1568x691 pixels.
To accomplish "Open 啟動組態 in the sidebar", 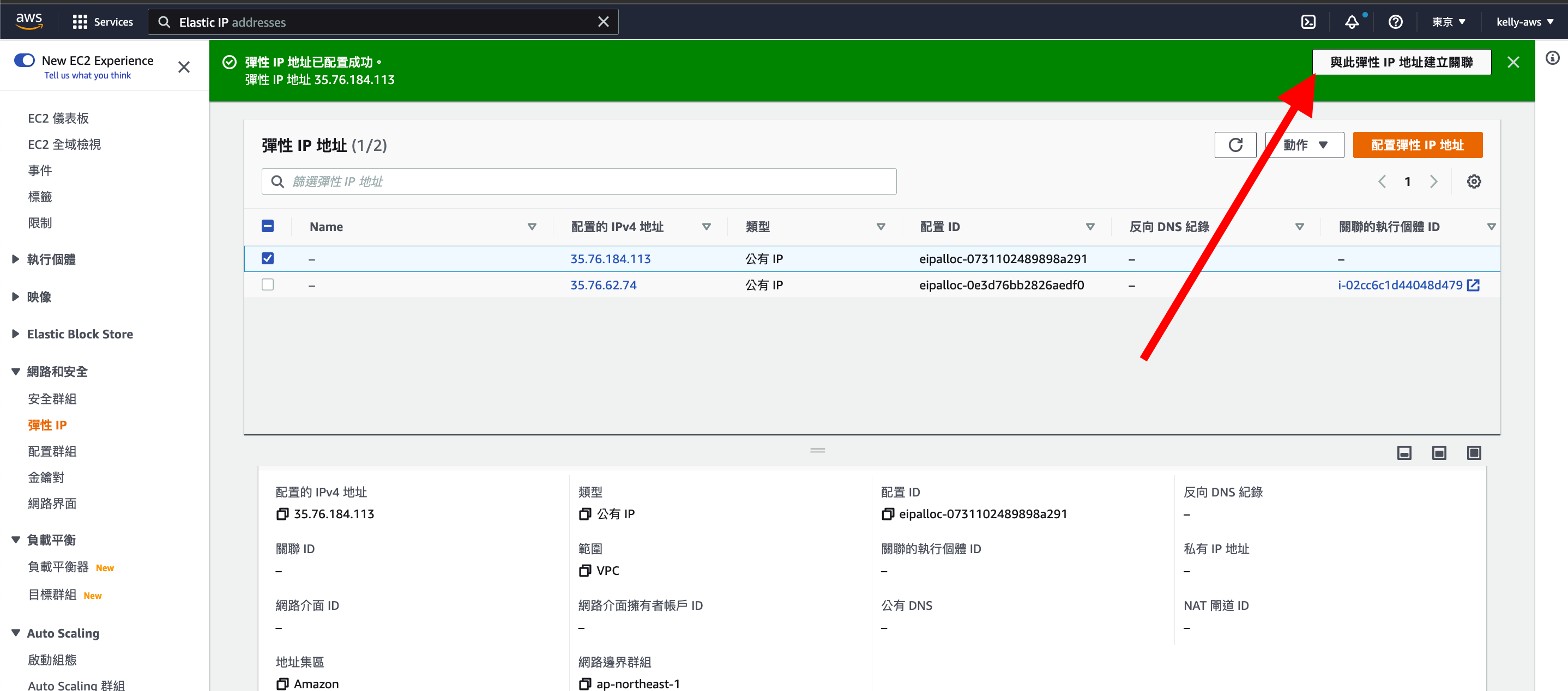I will click(52, 660).
